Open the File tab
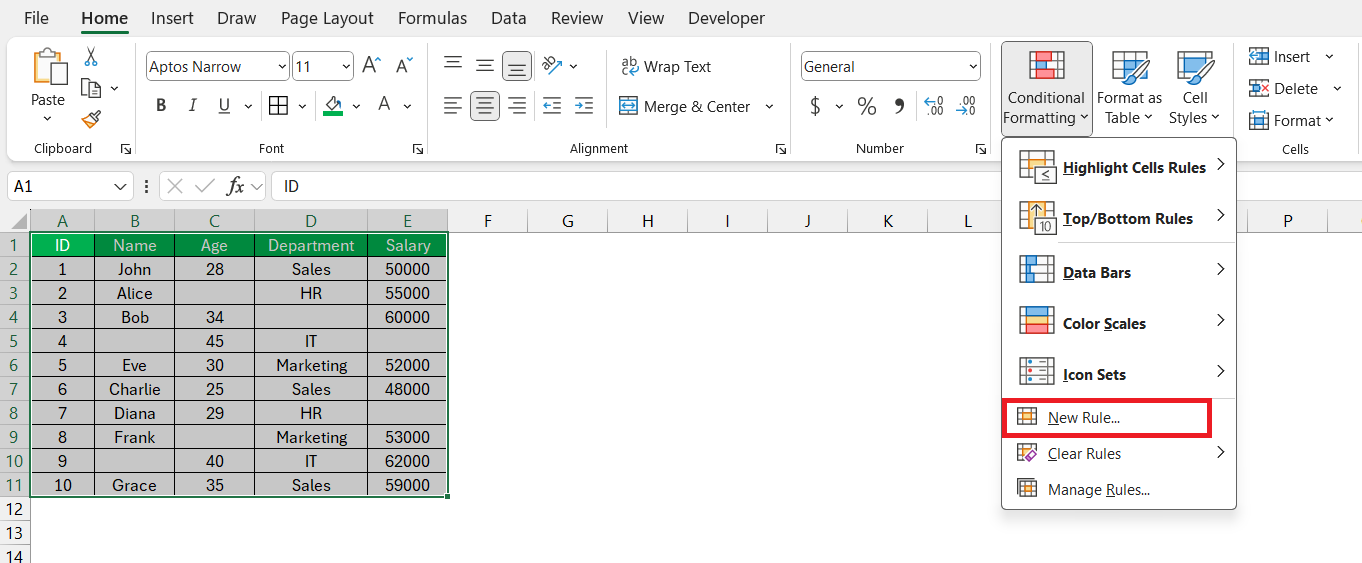This screenshot has width=1362, height=563. tap(36, 18)
